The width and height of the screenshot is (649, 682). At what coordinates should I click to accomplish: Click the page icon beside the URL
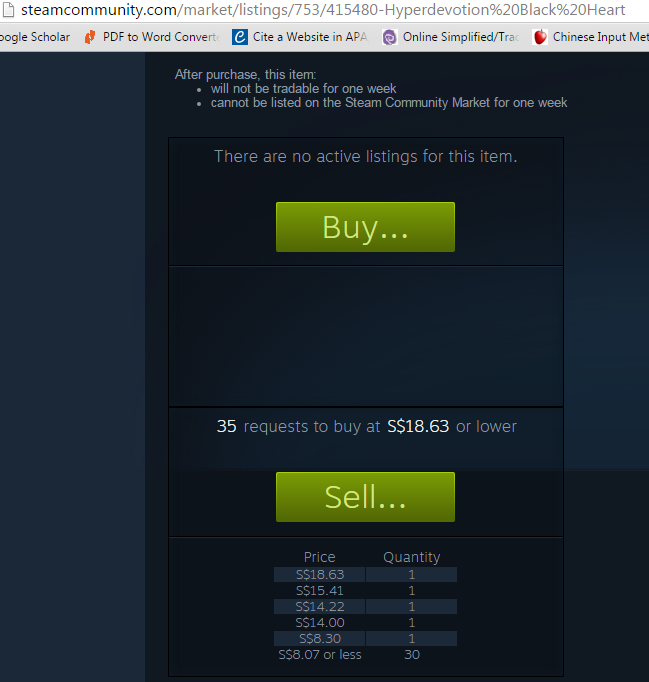pos(8,10)
